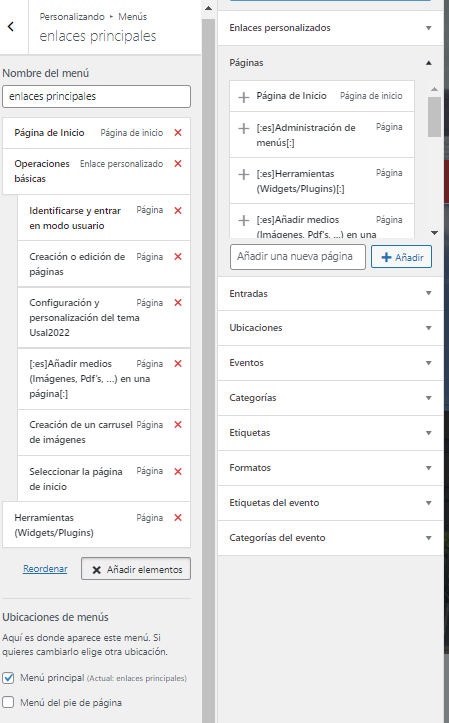Screen dimensions: 449x723
Task: Go back using the left chevron arrow
Action: (11, 27)
